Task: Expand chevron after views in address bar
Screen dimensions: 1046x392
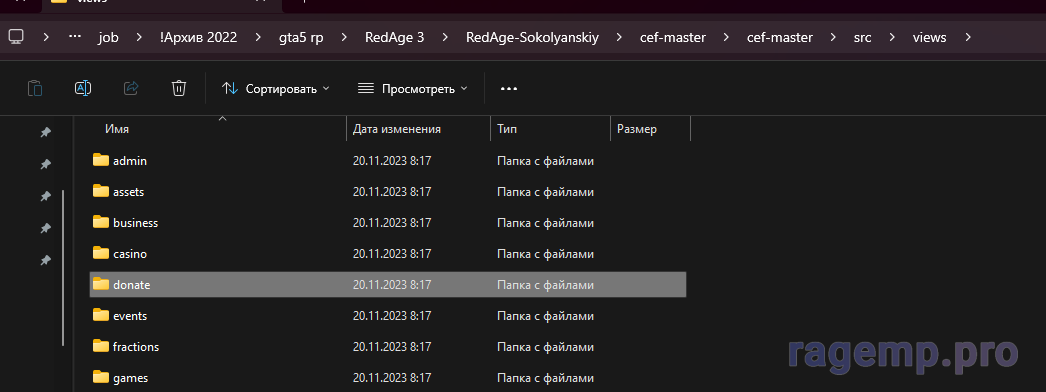Action: [x=969, y=37]
